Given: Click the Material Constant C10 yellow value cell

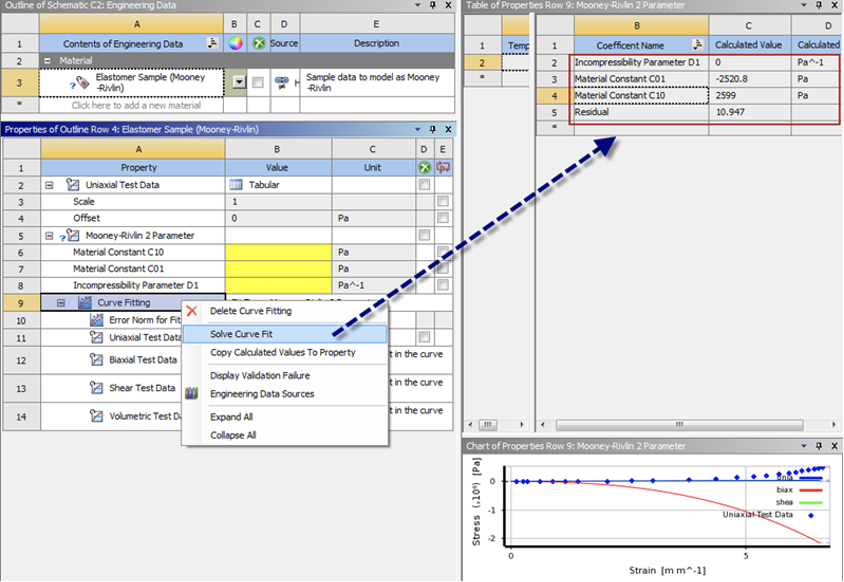Looking at the screenshot, I should pos(278,252).
